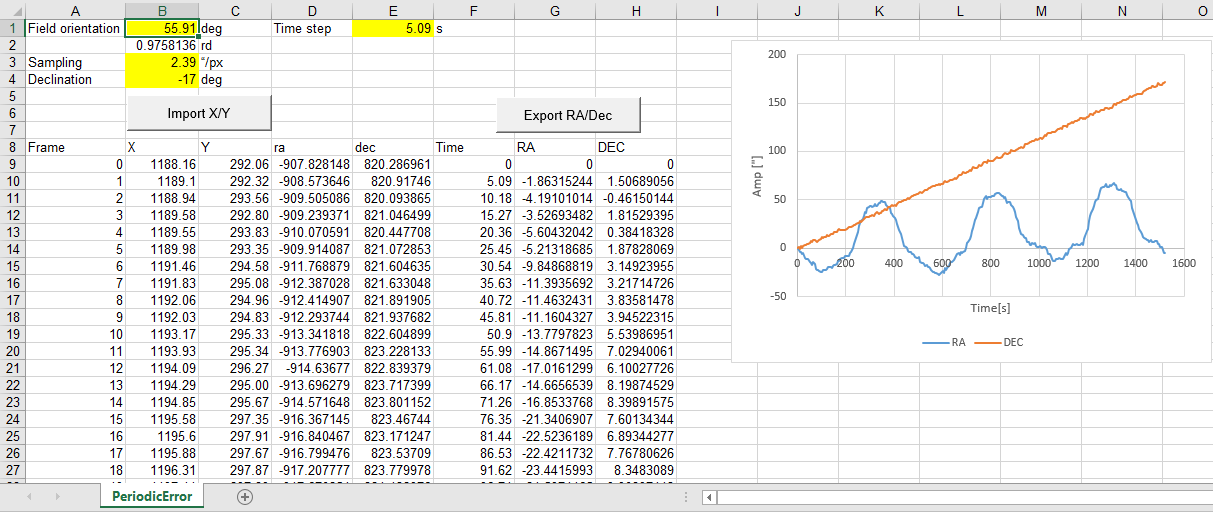Click the X value 1196.31 cell
This screenshot has height=512, width=1213.
(x=162, y=470)
